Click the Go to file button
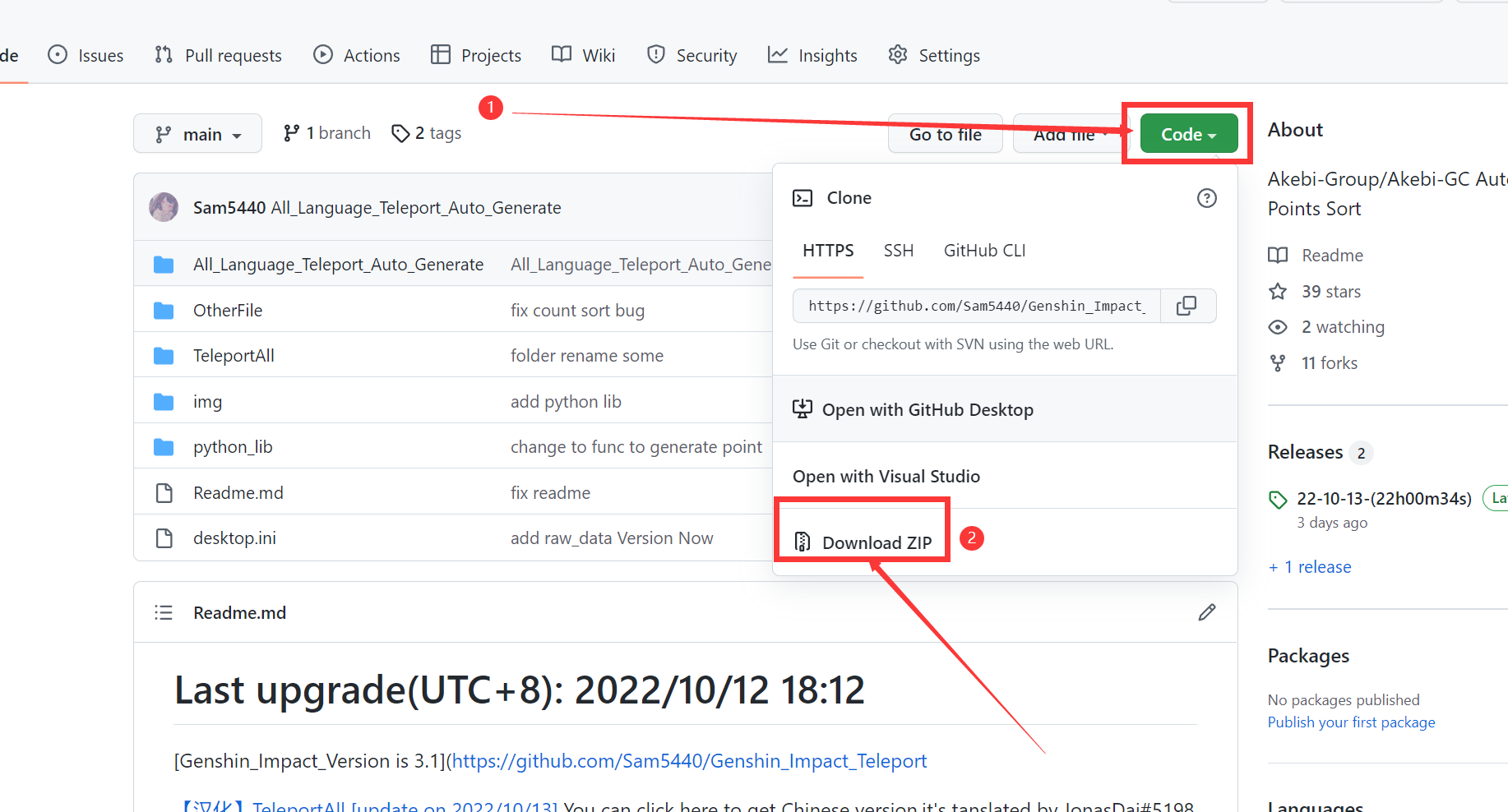 pos(946,134)
